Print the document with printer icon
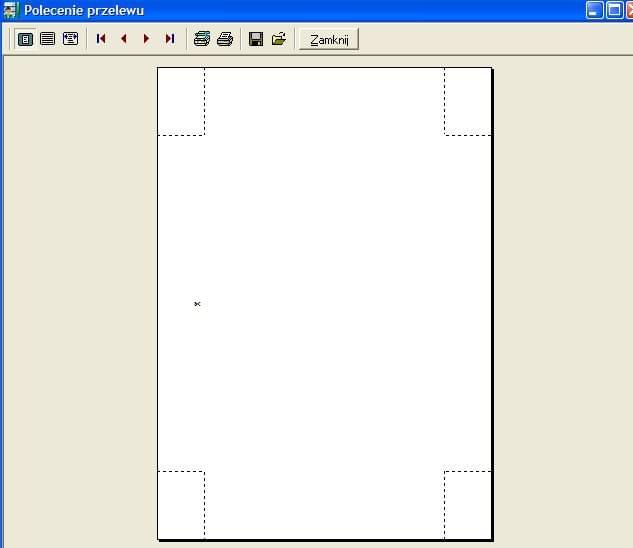Screen dimensions: 633x548 225,39
